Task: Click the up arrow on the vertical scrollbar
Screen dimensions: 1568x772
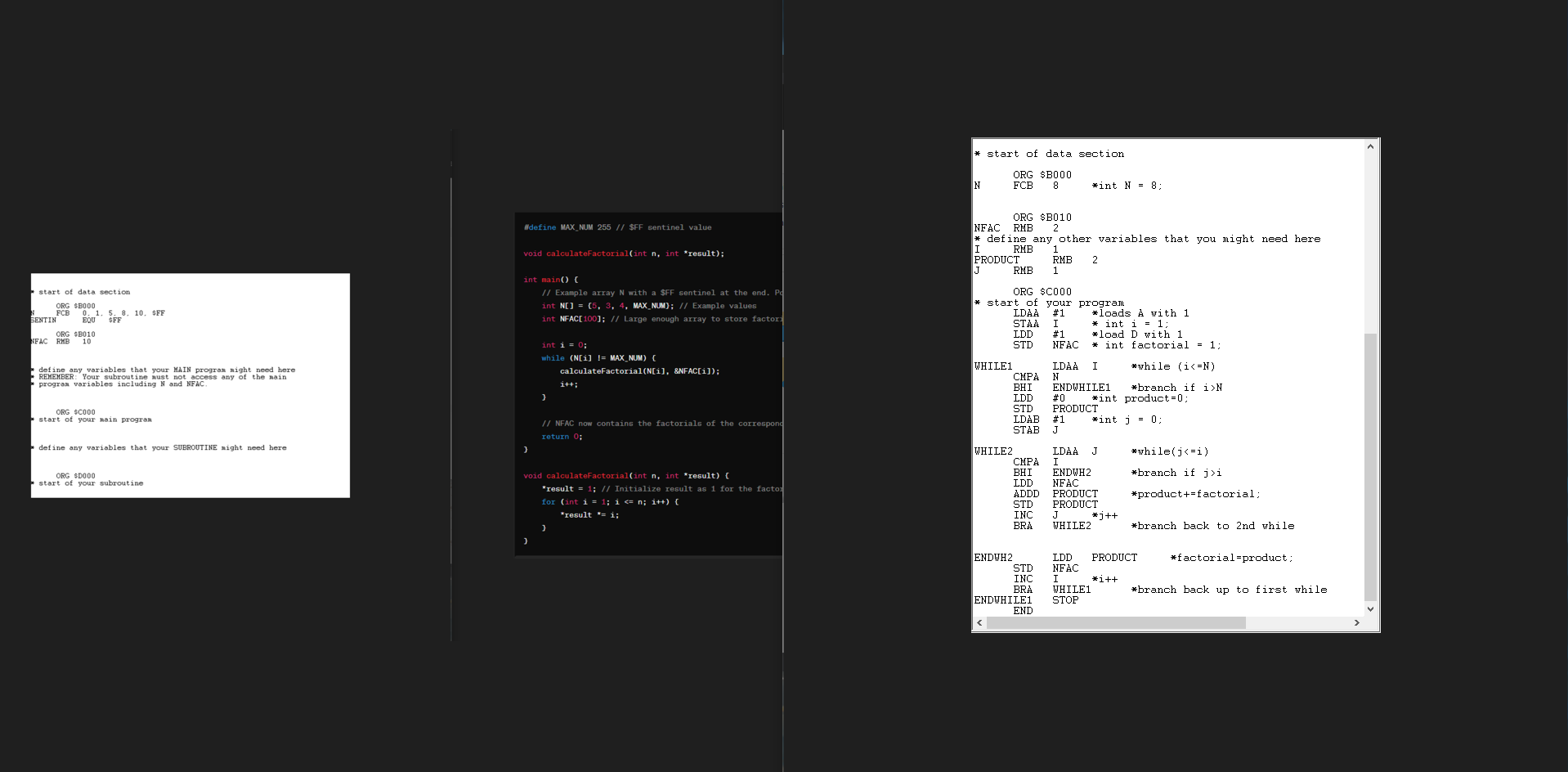Action: (1370, 146)
